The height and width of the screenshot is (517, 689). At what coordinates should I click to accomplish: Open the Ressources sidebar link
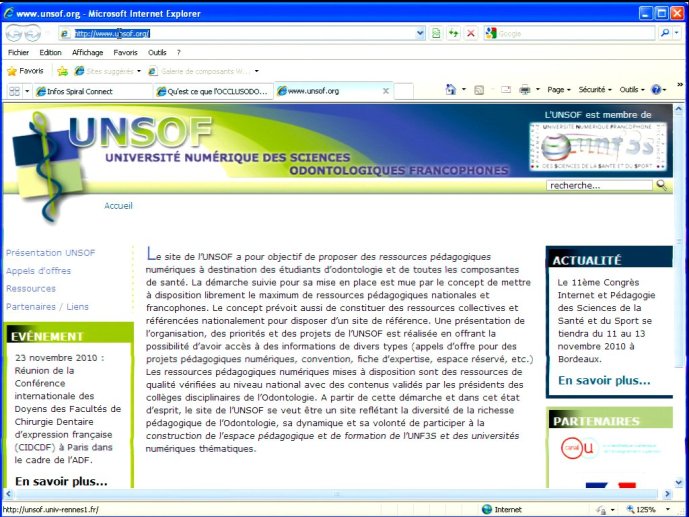(31, 288)
